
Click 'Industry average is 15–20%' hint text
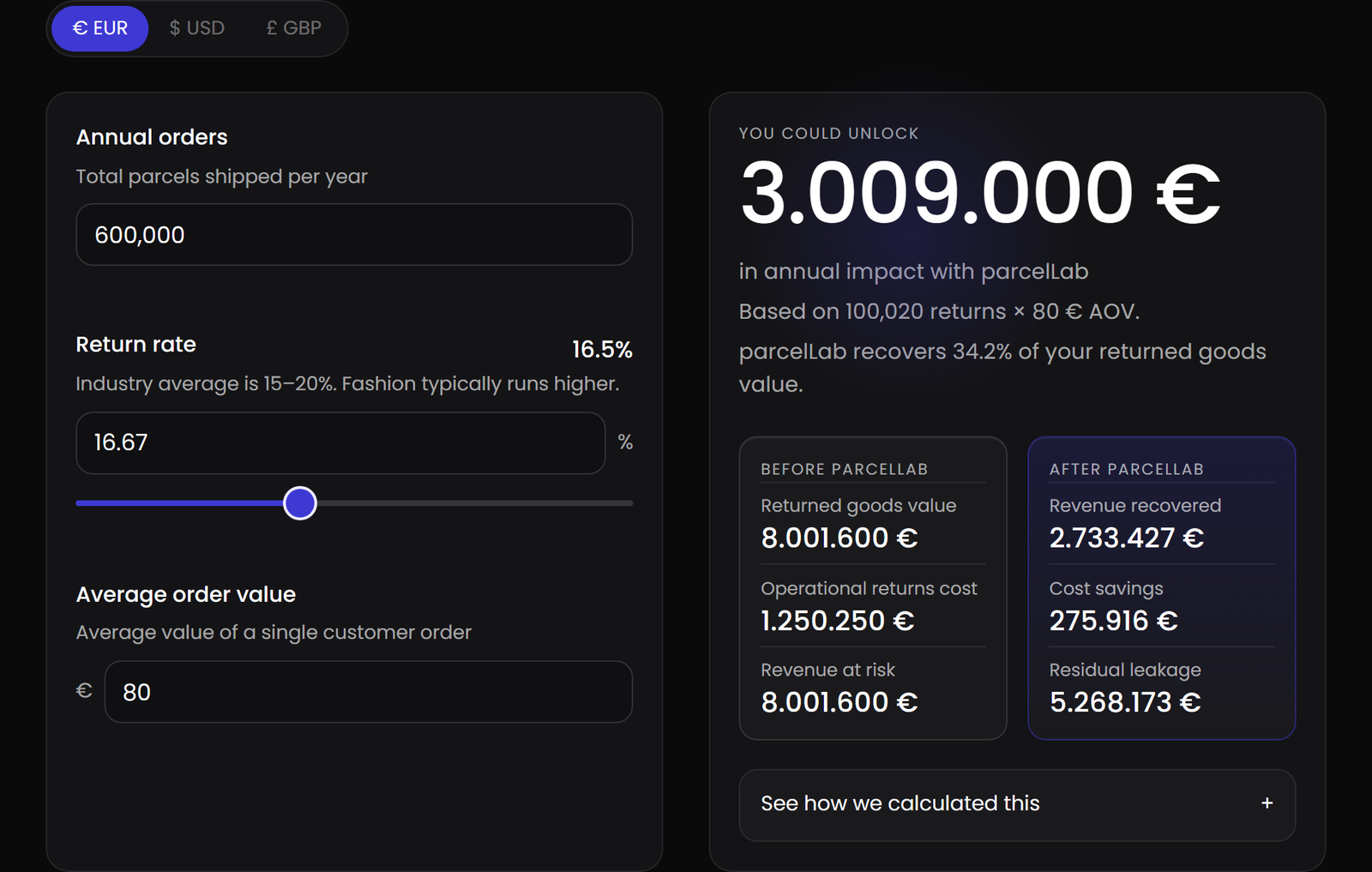(x=347, y=383)
